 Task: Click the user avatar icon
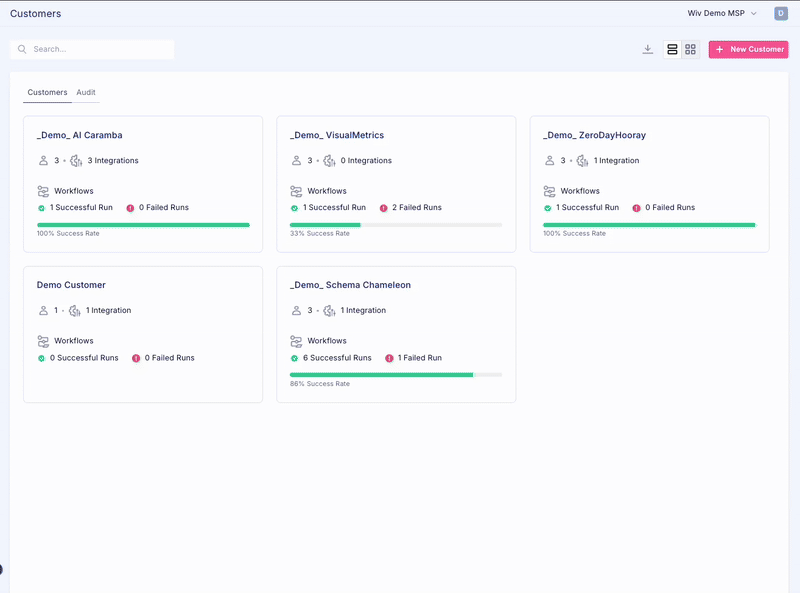point(781,14)
